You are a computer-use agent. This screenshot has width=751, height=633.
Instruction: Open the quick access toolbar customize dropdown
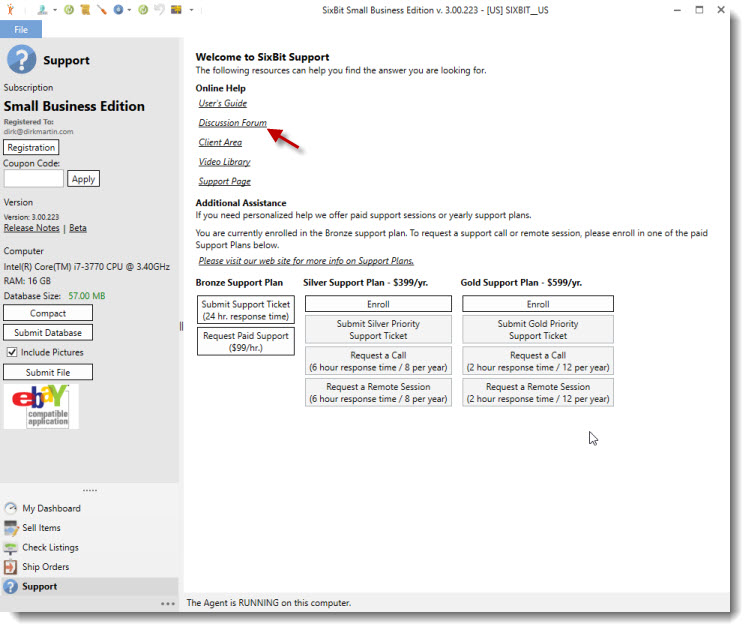pyautogui.click(x=191, y=10)
